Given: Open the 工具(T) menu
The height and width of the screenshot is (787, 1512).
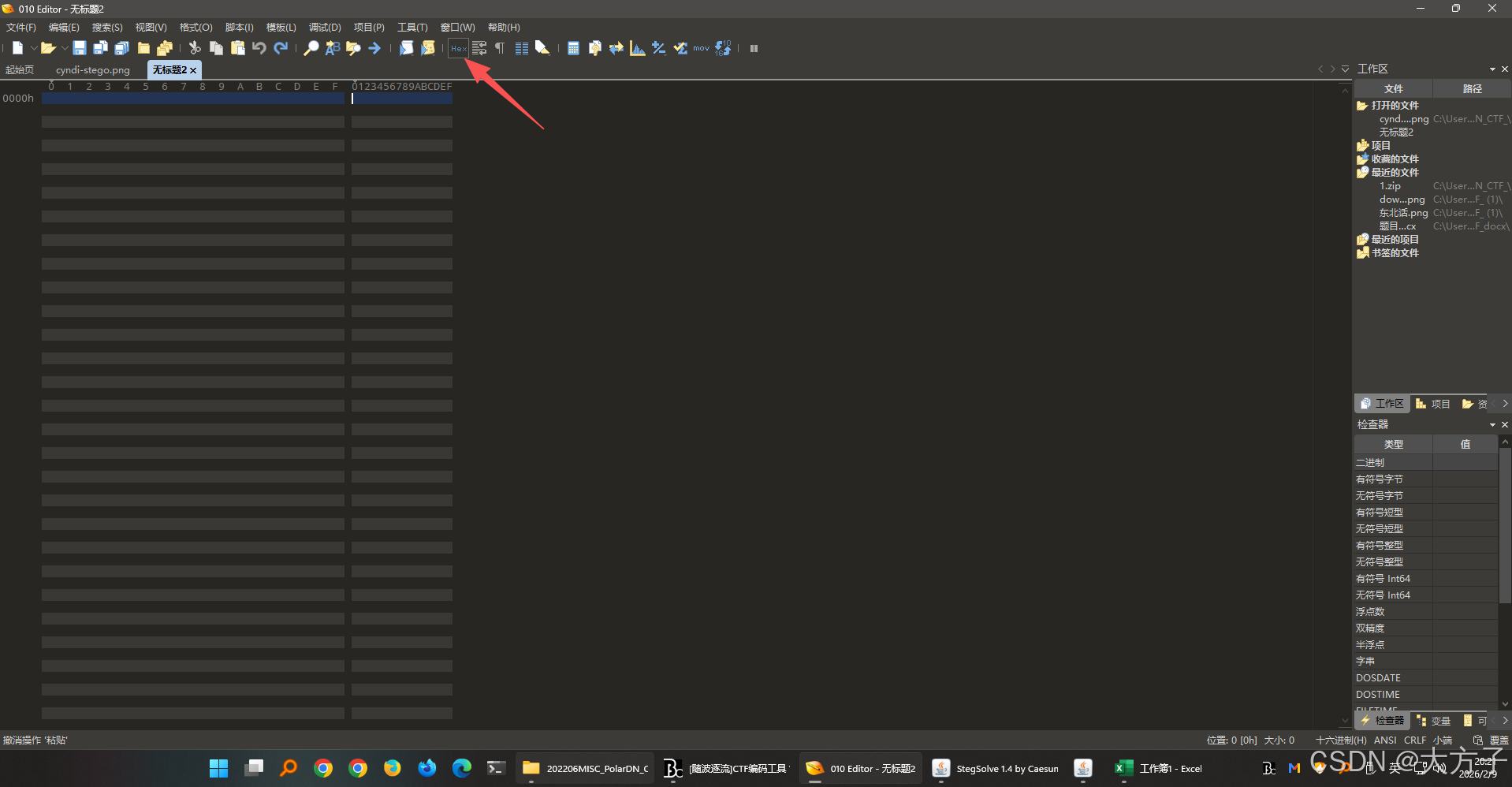Looking at the screenshot, I should (412, 28).
